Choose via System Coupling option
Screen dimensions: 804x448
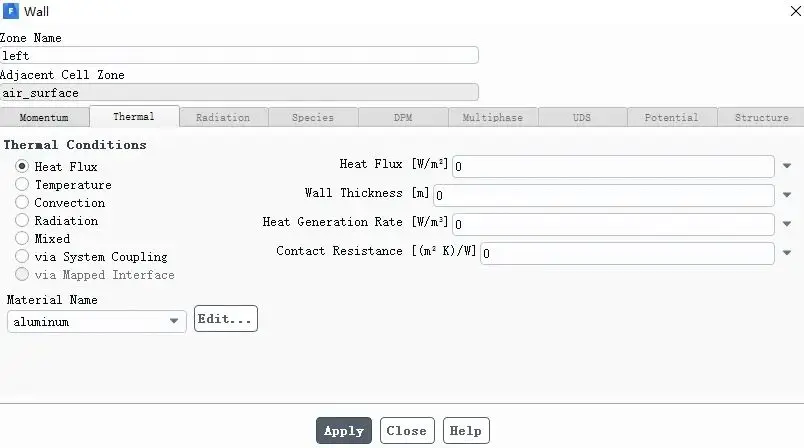pyautogui.click(x=22, y=256)
